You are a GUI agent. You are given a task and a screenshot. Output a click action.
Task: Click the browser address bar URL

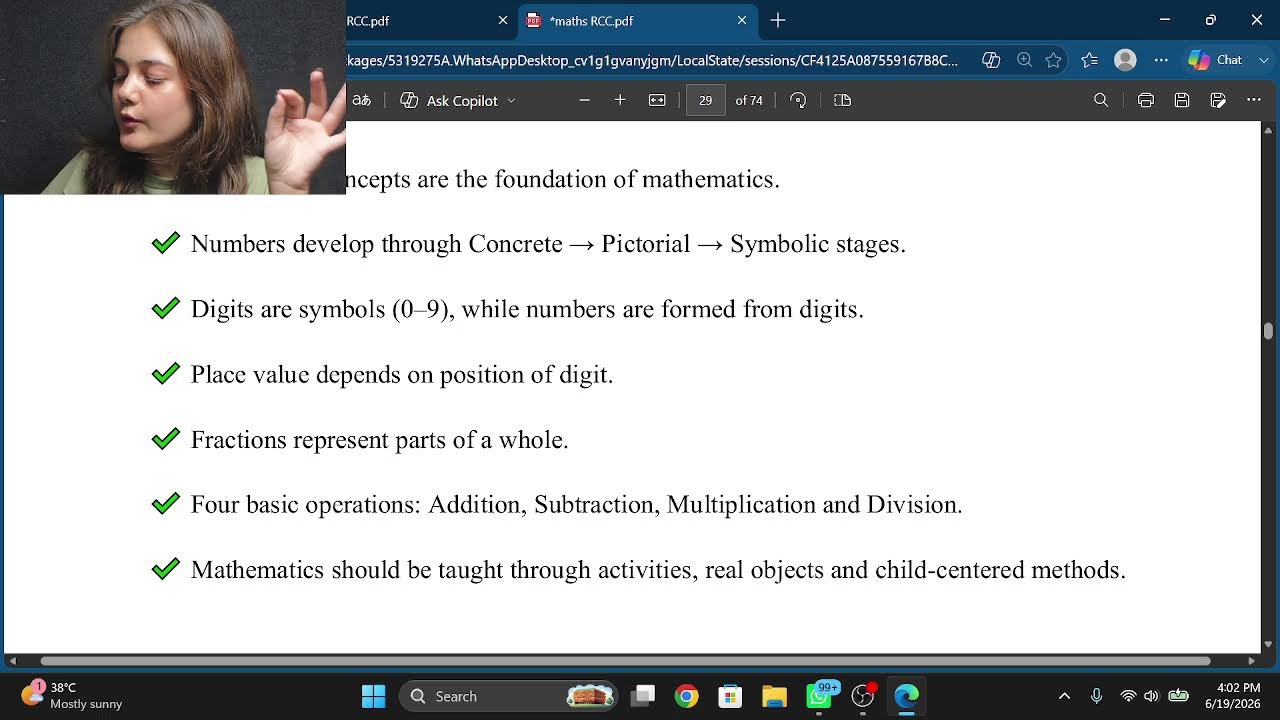(x=652, y=60)
